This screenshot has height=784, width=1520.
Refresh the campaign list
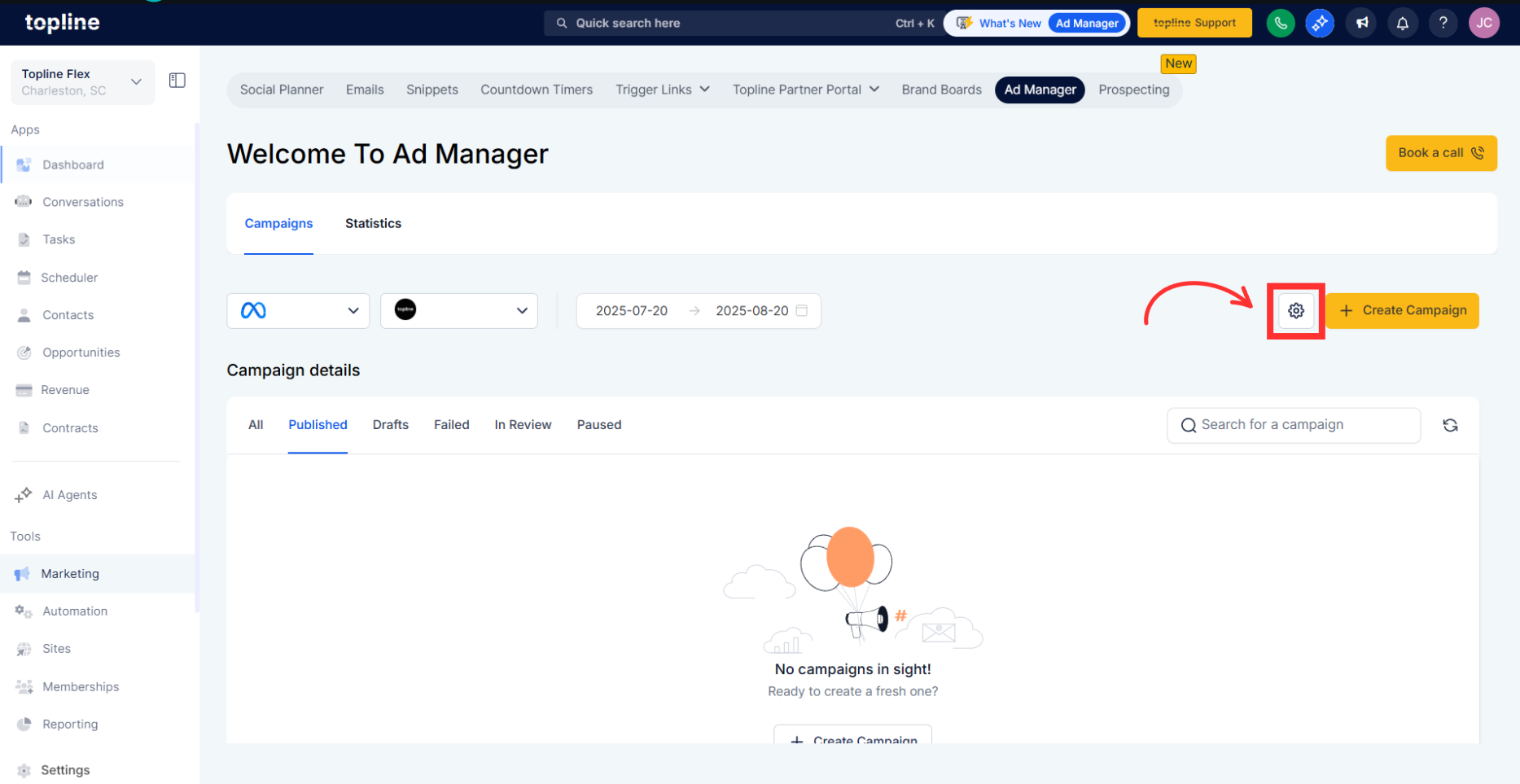pos(1450,425)
